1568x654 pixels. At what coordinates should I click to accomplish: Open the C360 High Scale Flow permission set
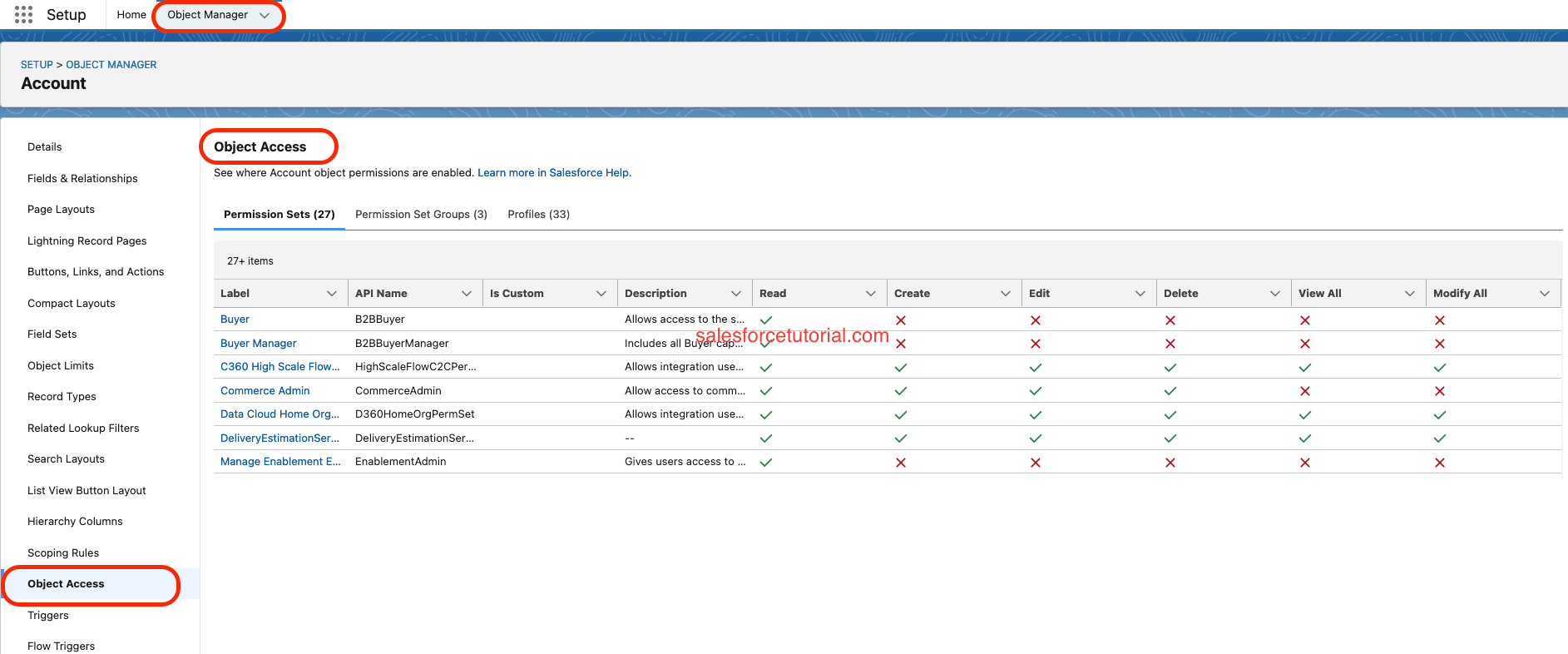(x=280, y=367)
